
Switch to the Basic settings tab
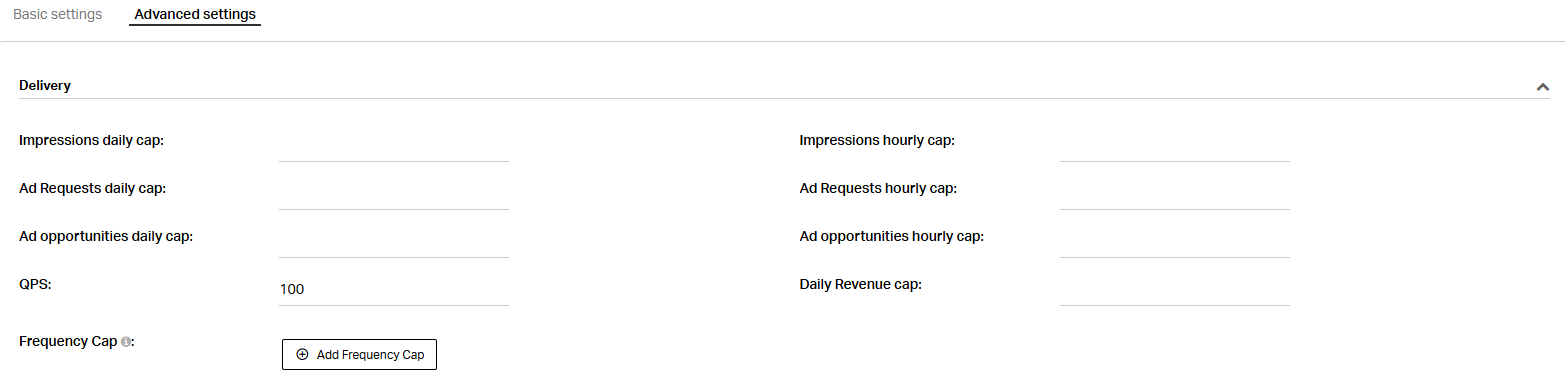pyautogui.click(x=57, y=15)
